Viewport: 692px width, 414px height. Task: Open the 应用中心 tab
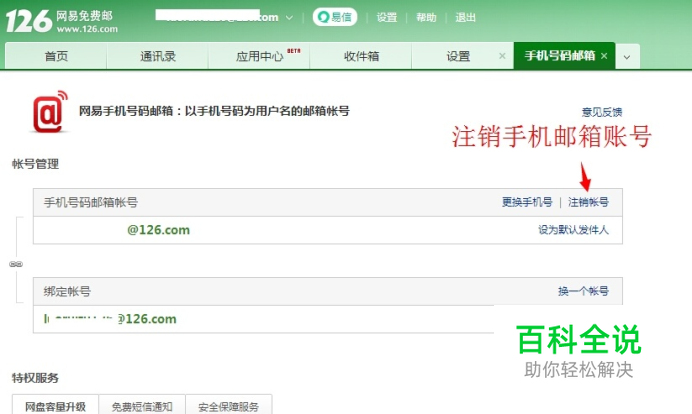(x=259, y=56)
